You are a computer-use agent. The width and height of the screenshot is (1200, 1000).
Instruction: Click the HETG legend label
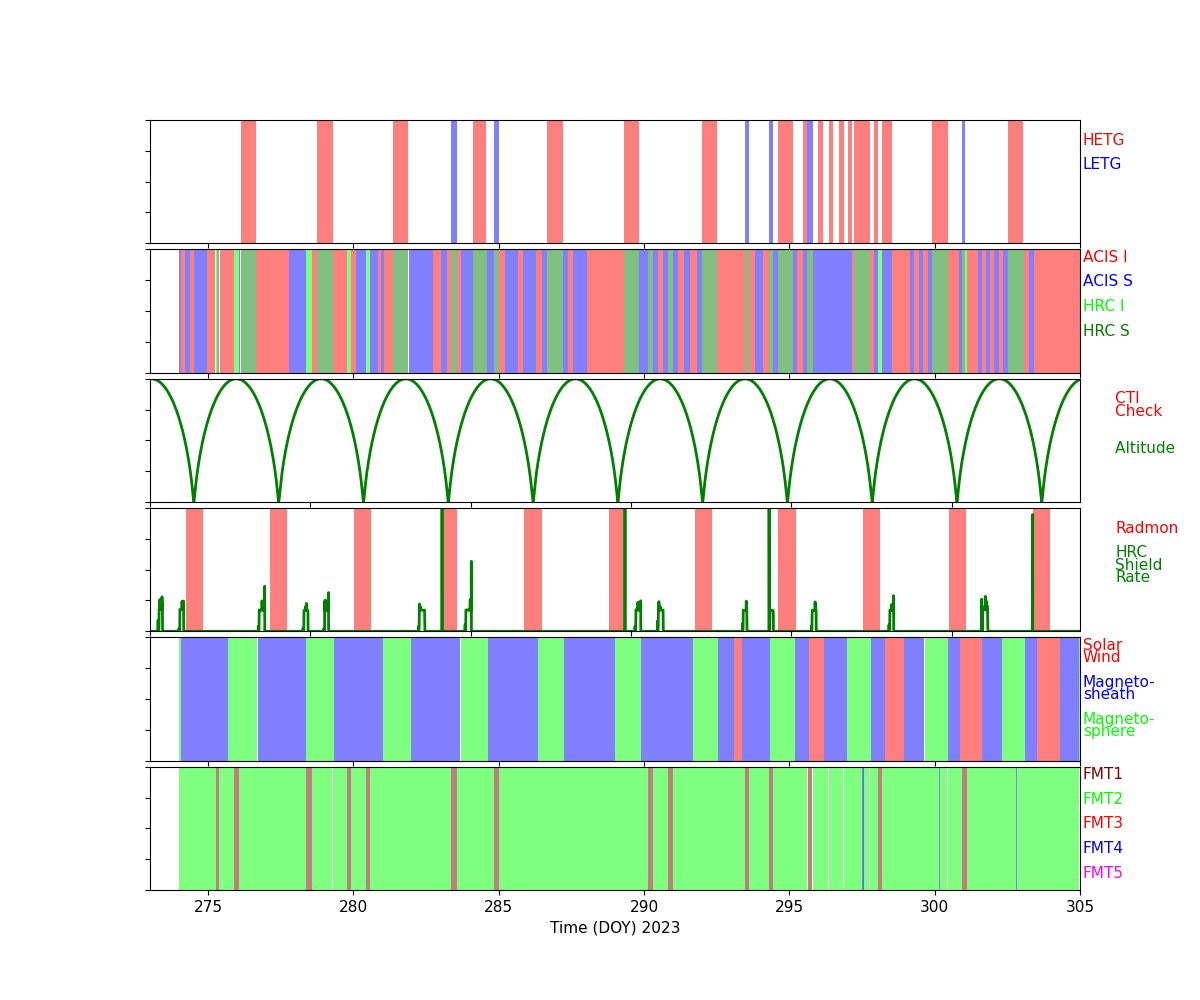[1103, 141]
